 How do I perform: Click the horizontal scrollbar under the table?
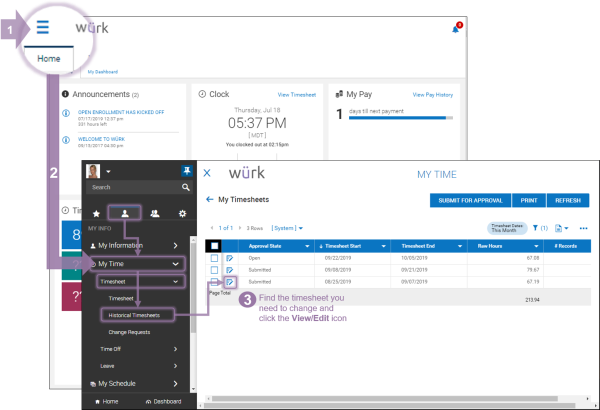point(385,399)
